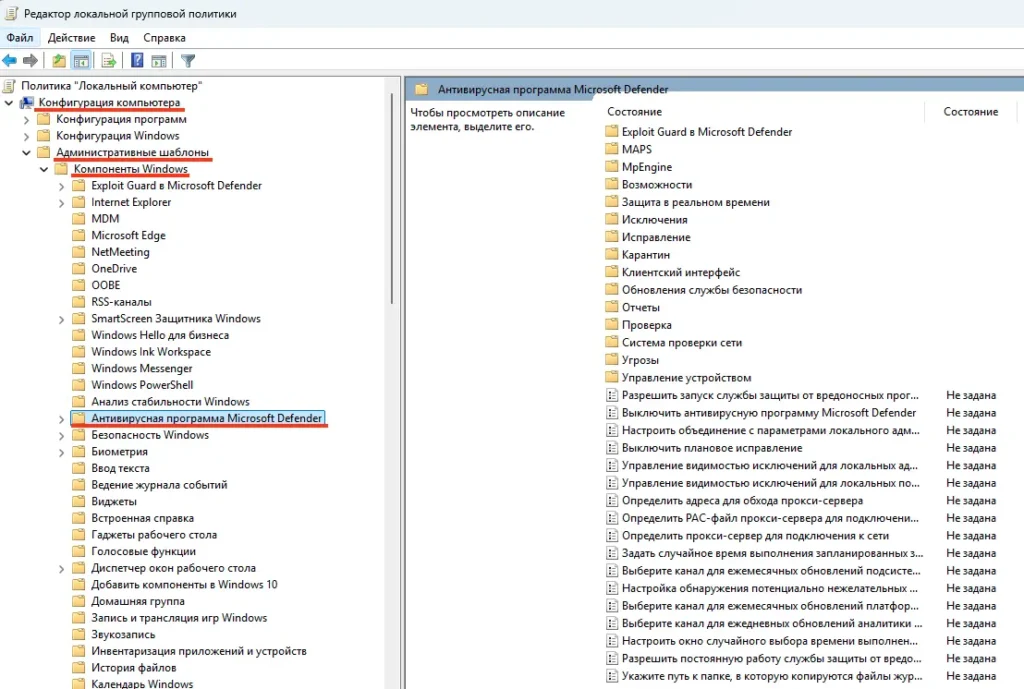Toggle the Show/Hide action pane icon
This screenshot has width=1024, height=689.
tap(159, 61)
